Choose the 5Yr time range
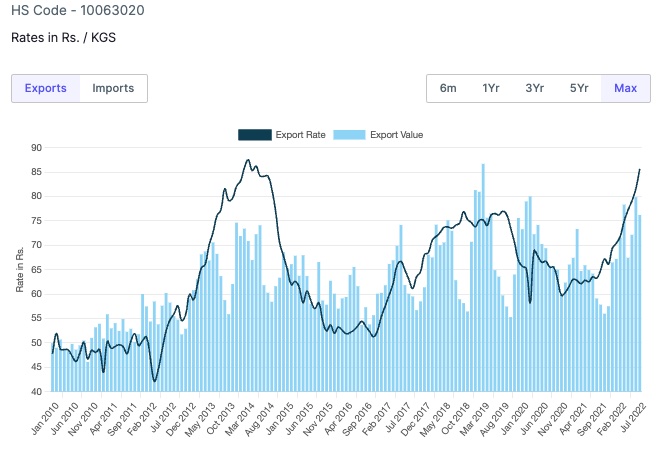662x463 pixels. point(579,88)
